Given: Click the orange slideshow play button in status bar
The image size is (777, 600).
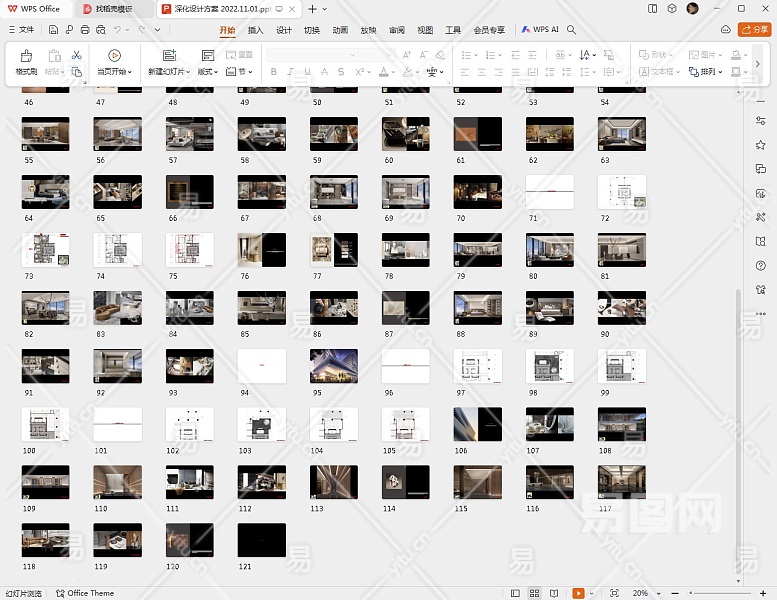Looking at the screenshot, I should [578, 593].
